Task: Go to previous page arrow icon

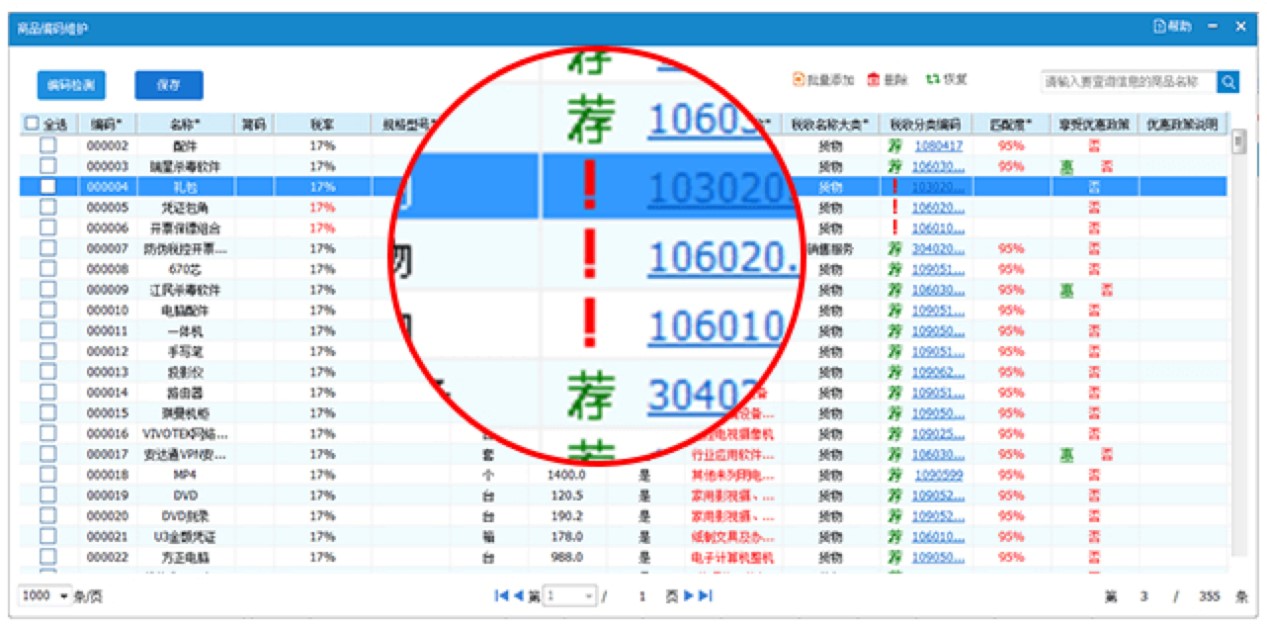Action: coord(518,596)
